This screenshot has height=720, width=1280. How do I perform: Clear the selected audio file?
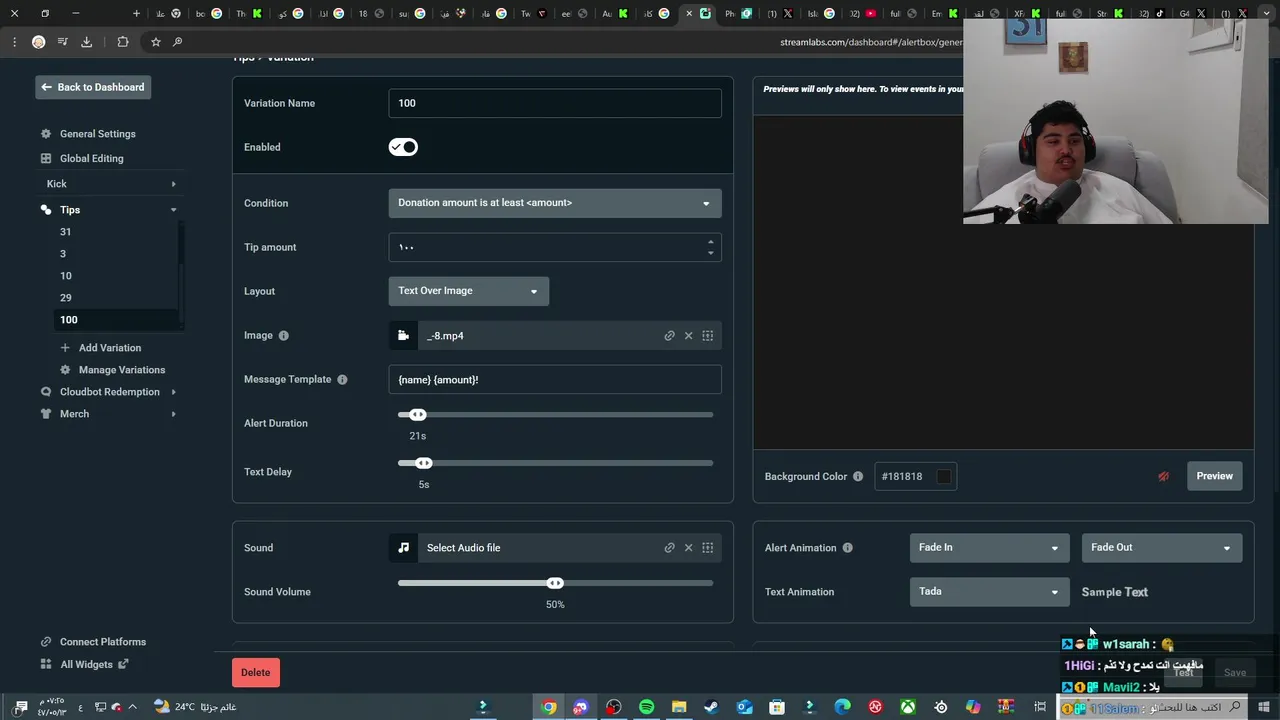pyautogui.click(x=688, y=548)
